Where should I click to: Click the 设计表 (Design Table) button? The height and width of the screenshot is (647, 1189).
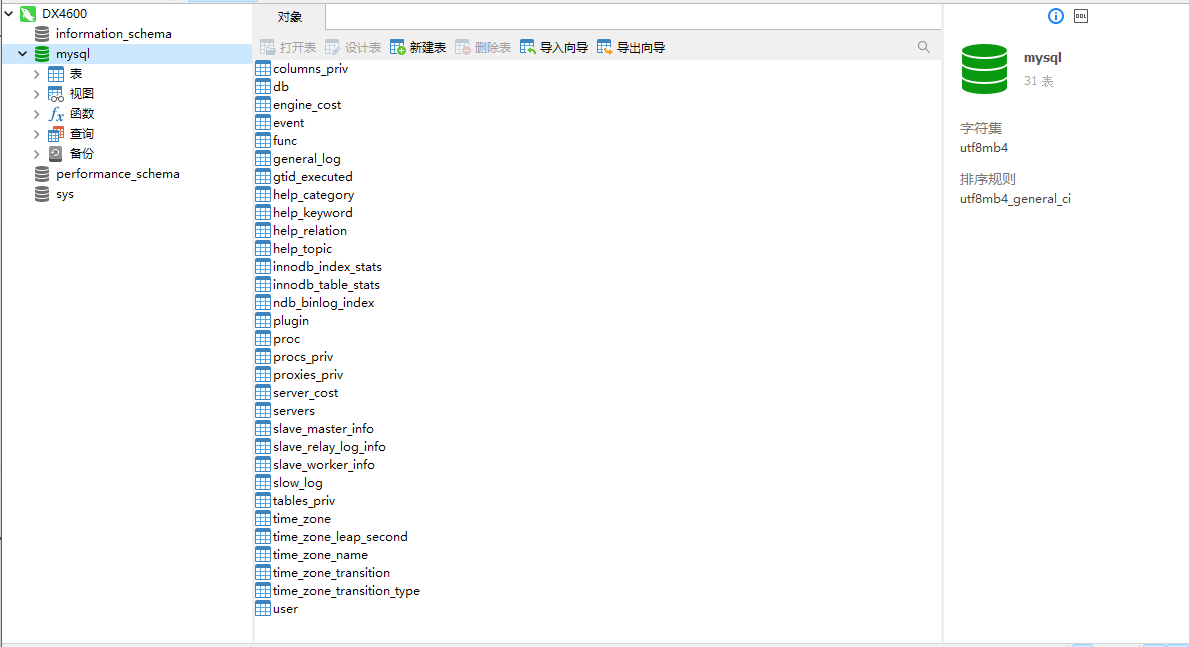(x=353, y=47)
